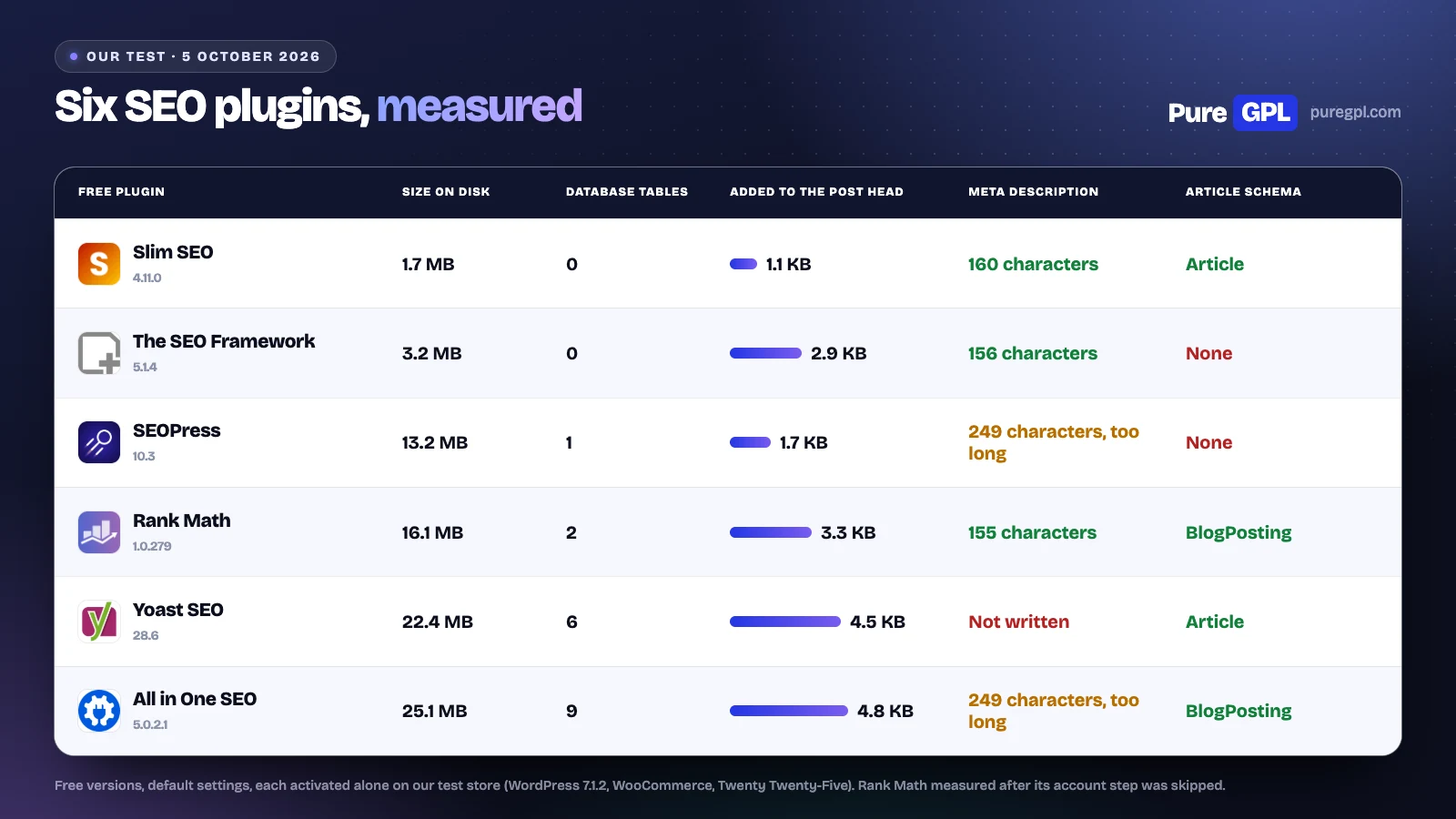Image resolution: width=1456 pixels, height=819 pixels.
Task: Click the Yoast SEO 4.5 KB bar
Action: [x=785, y=622]
